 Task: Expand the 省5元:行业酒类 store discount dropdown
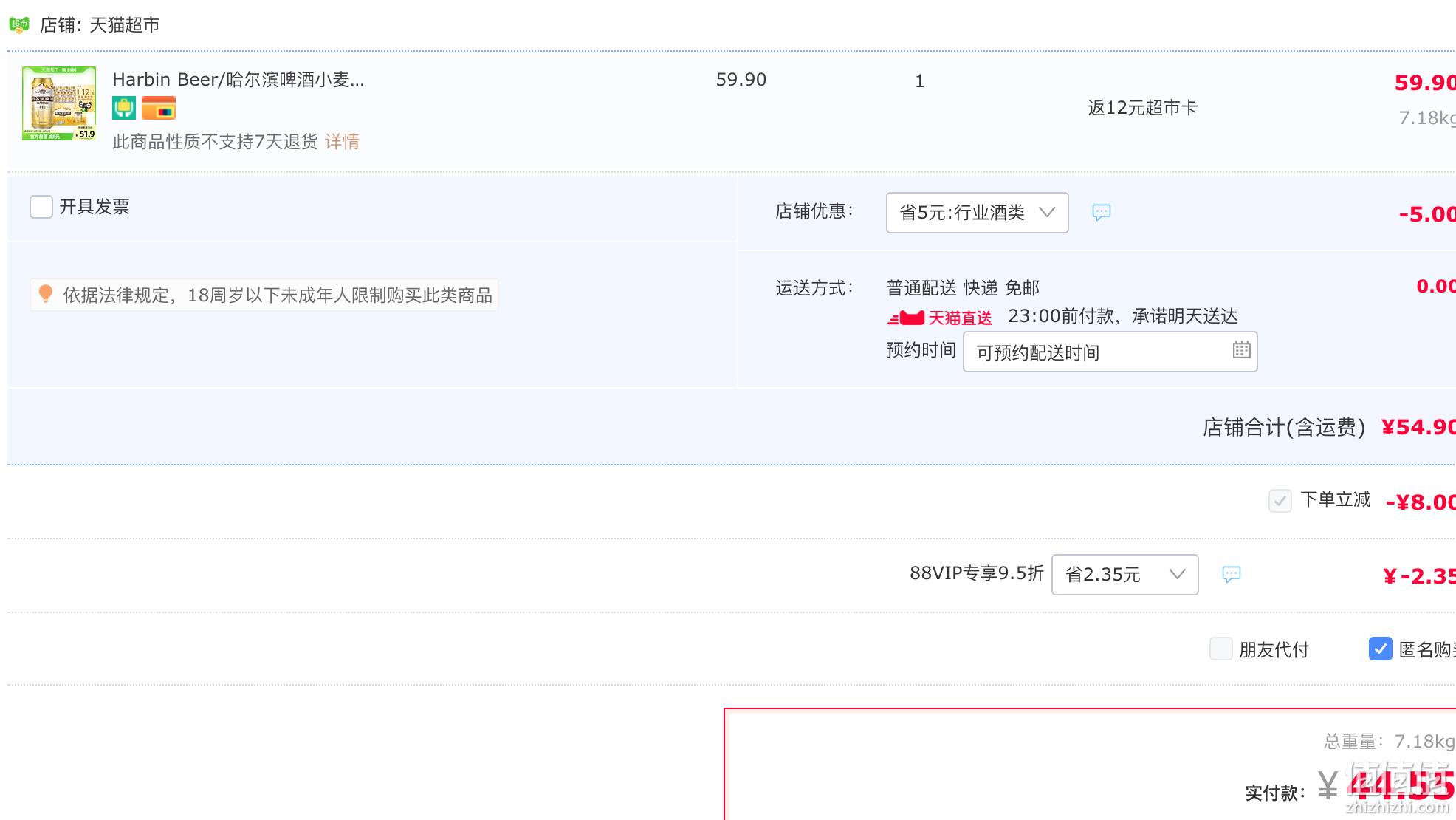[977, 213]
